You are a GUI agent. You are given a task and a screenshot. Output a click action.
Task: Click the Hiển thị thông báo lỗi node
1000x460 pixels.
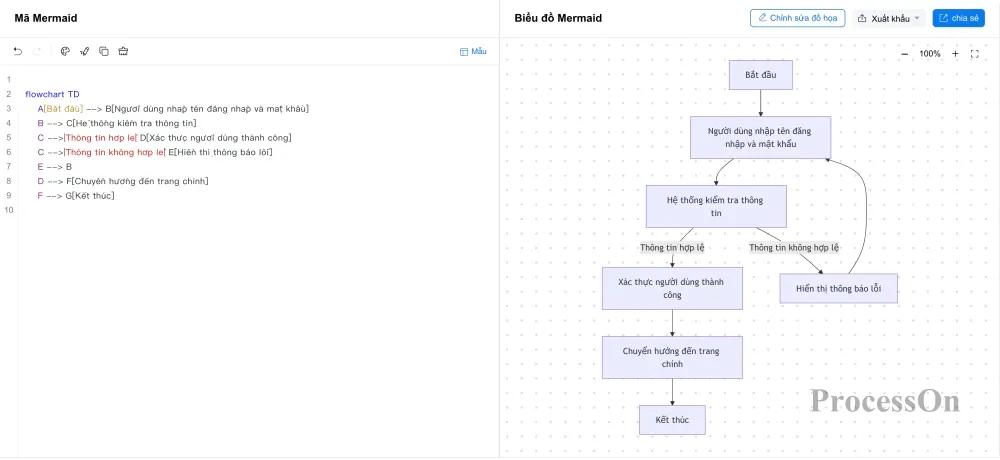click(839, 288)
